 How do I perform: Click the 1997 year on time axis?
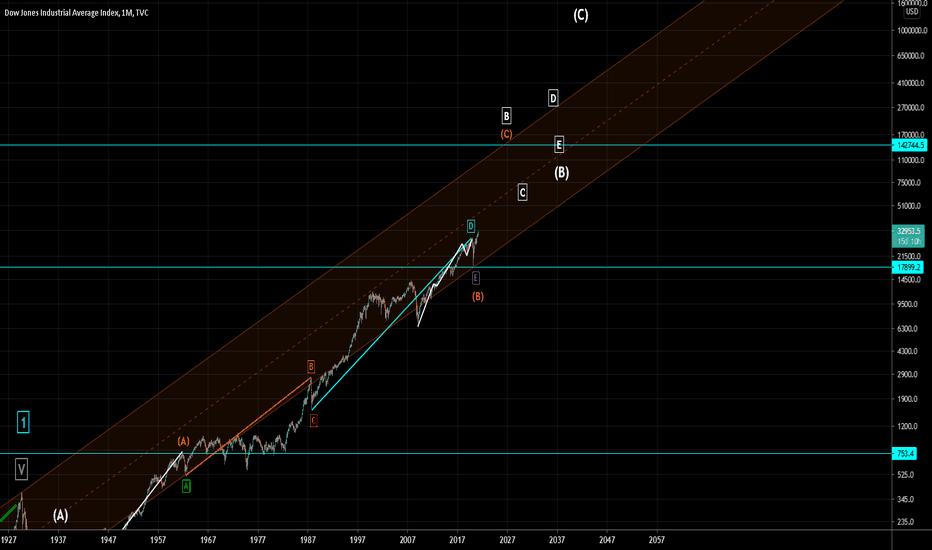coord(358,540)
